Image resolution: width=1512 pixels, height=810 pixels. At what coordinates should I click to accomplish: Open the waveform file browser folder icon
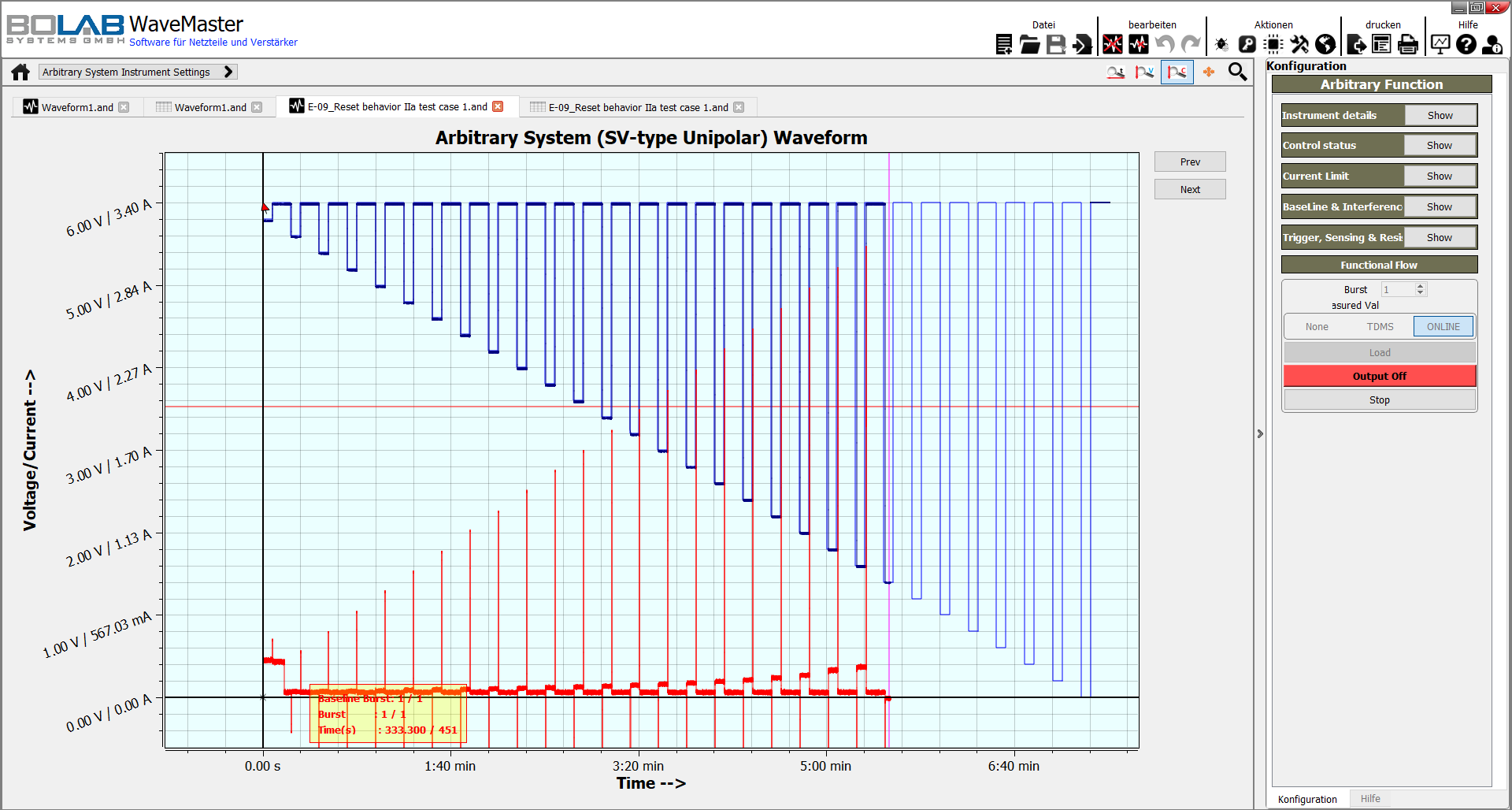tap(1029, 45)
